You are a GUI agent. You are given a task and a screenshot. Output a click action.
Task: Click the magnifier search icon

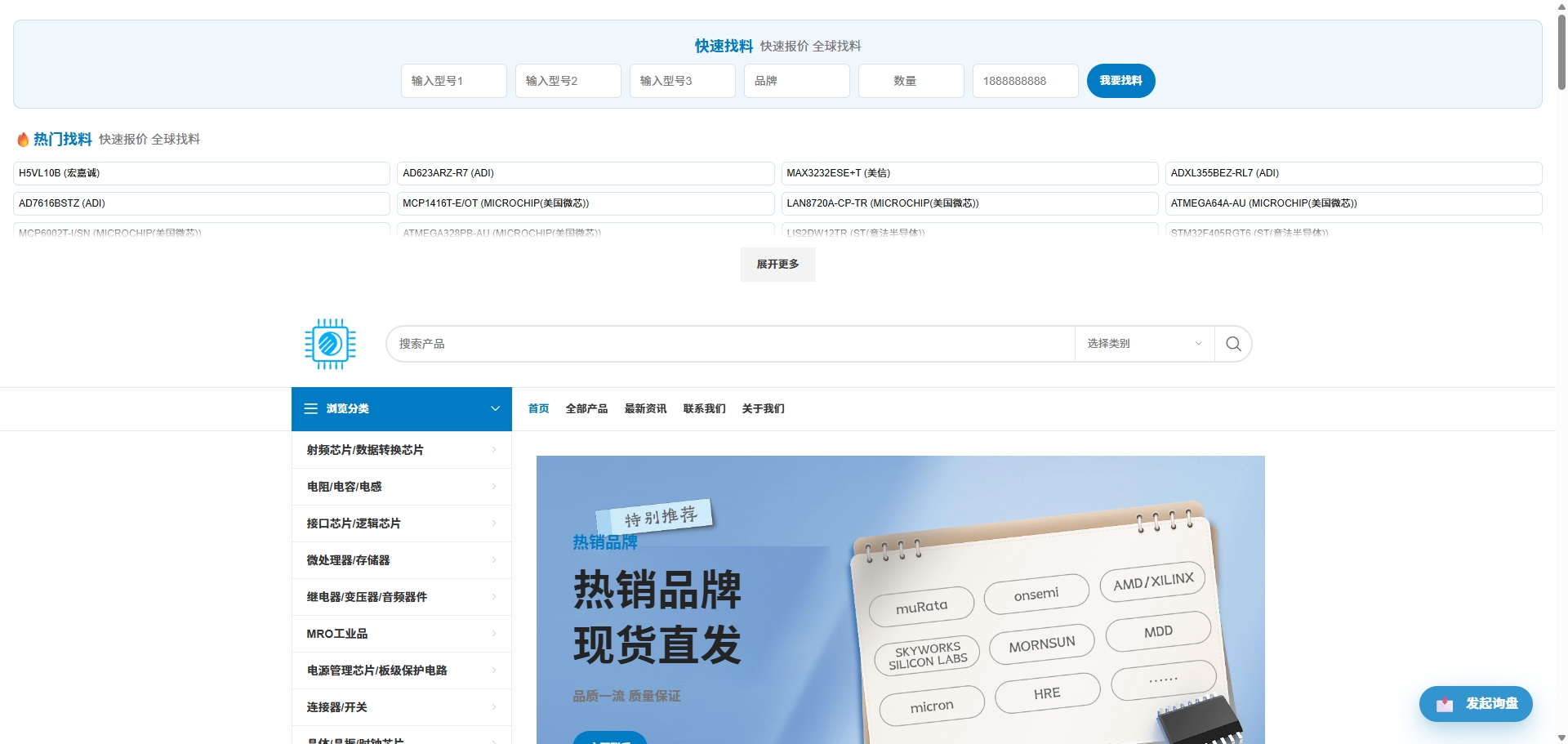[x=1233, y=344]
